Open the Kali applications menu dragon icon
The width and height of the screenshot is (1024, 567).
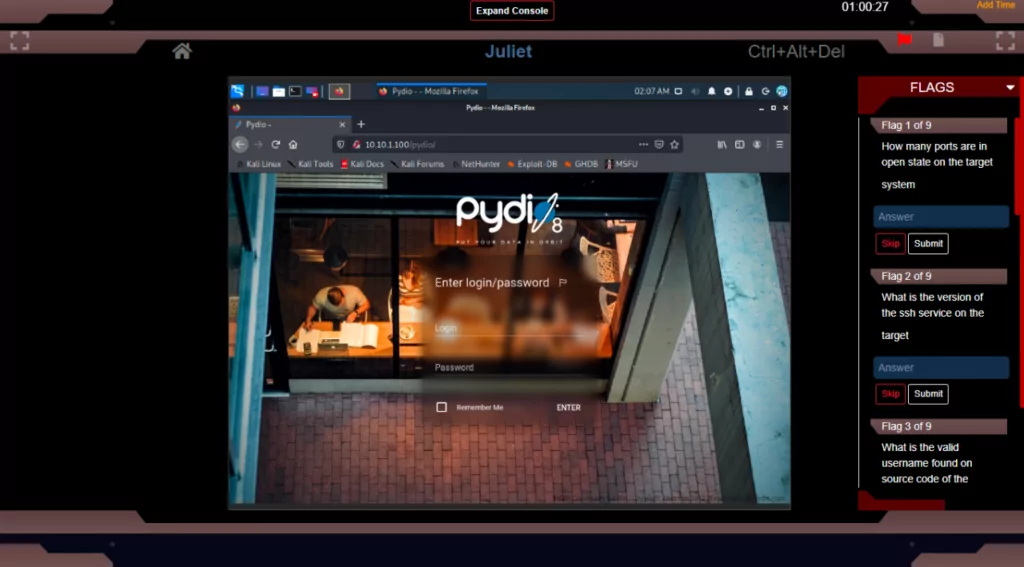(237, 91)
